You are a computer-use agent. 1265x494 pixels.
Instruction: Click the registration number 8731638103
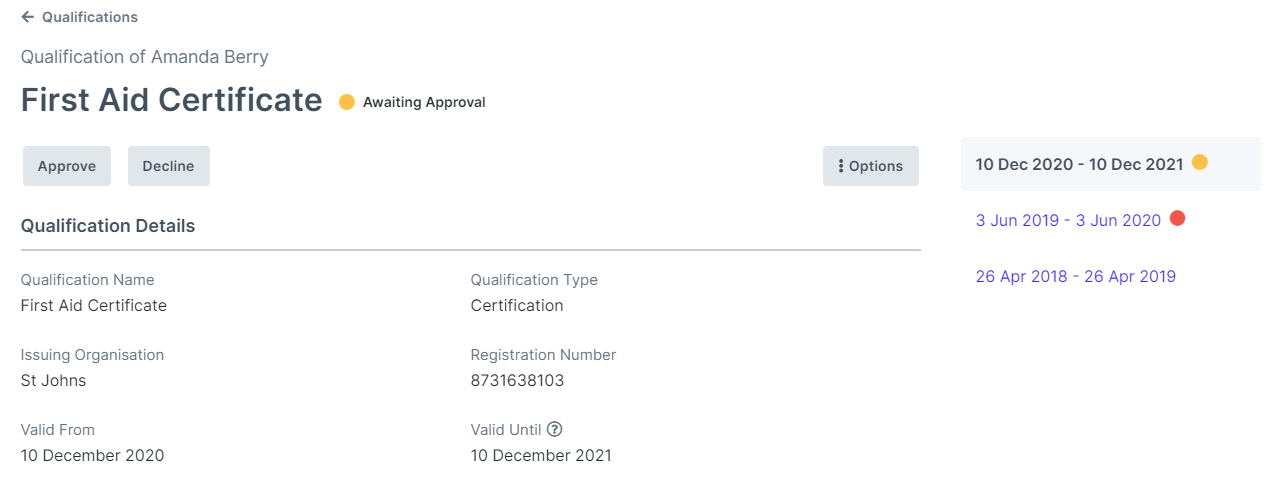coord(517,380)
